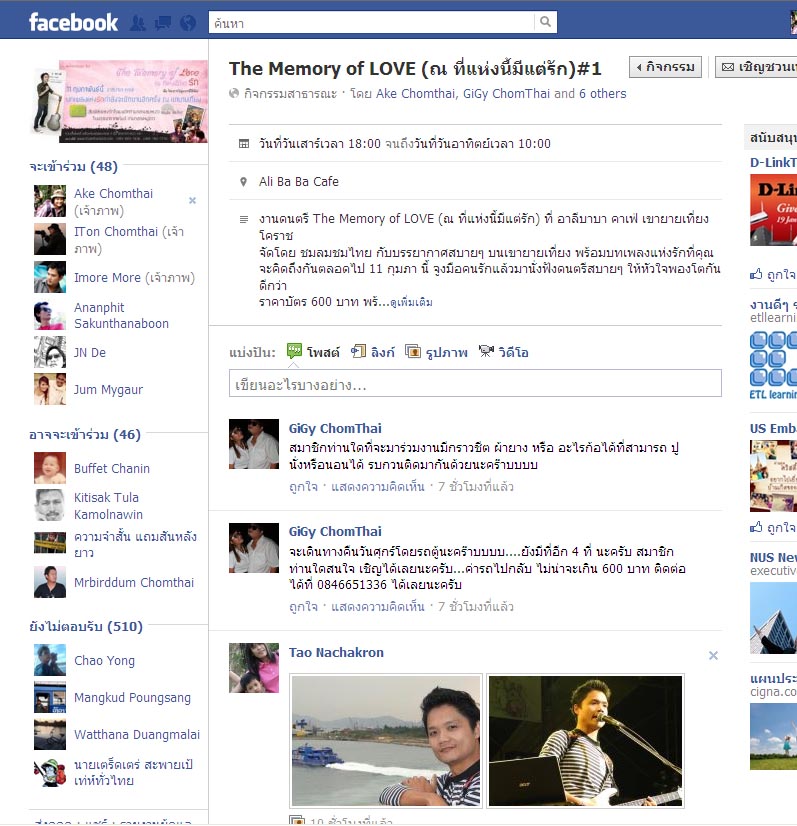This screenshot has width=797, height=826.
Task: Select the รูปภาพ share tab
Action: coord(446,352)
